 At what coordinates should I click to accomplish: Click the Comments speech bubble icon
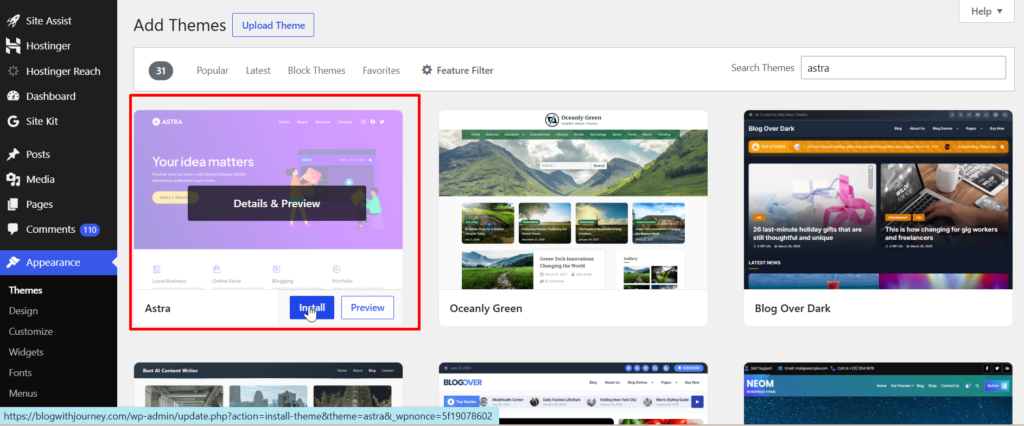[x=13, y=229]
